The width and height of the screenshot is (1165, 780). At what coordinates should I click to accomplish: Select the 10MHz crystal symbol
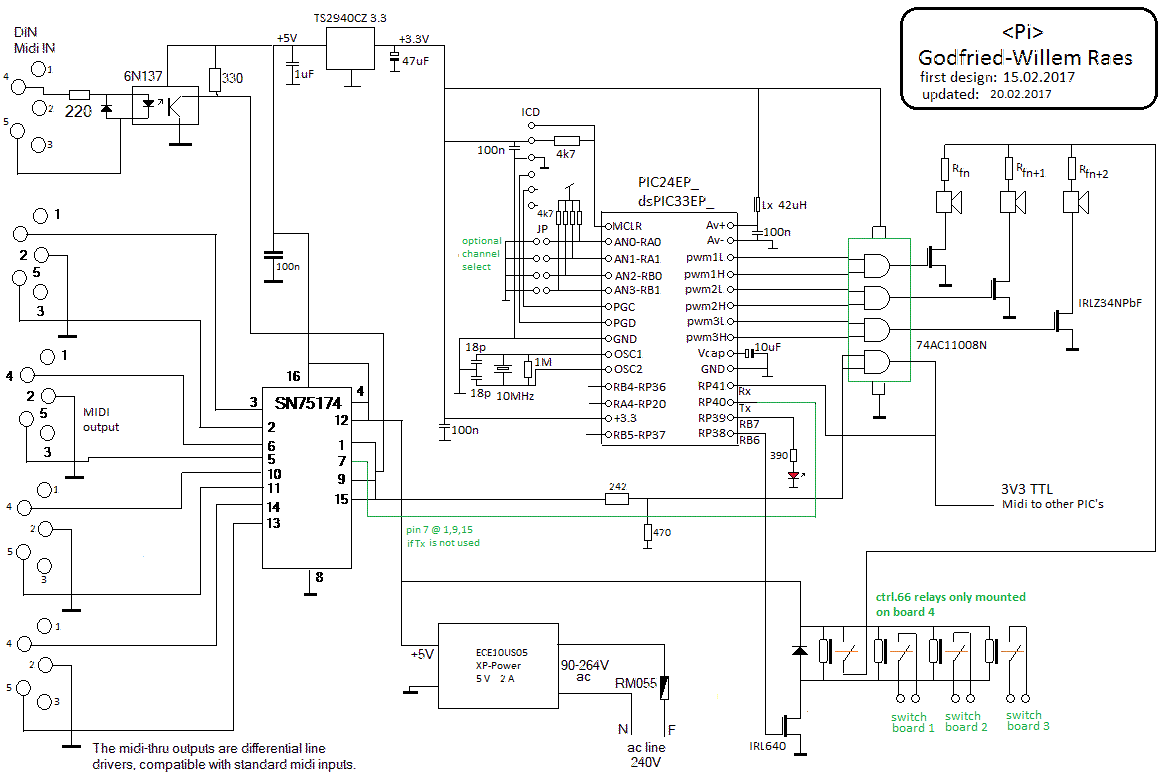click(503, 370)
